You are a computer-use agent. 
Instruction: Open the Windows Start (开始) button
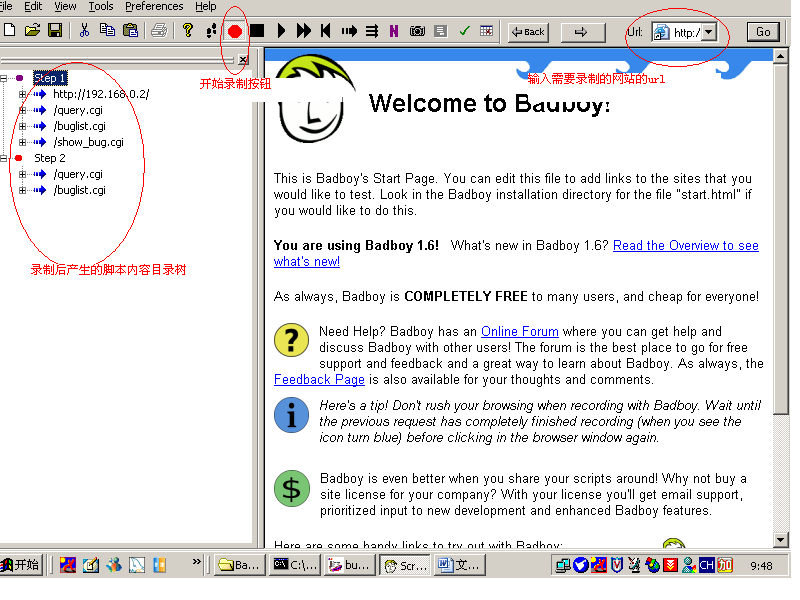point(20,565)
